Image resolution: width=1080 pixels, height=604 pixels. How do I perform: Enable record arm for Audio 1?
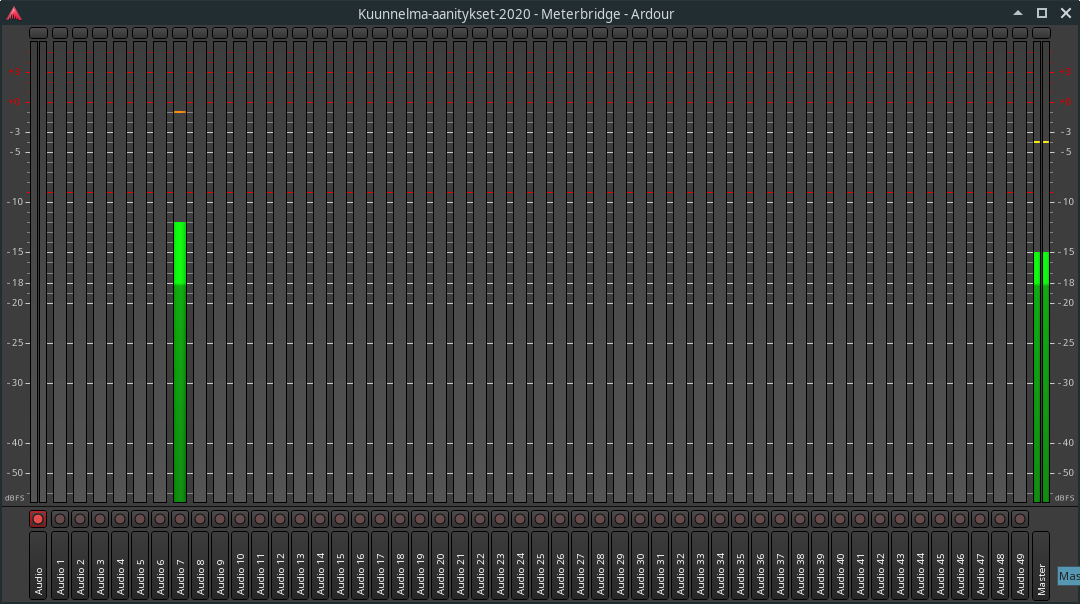click(59, 519)
